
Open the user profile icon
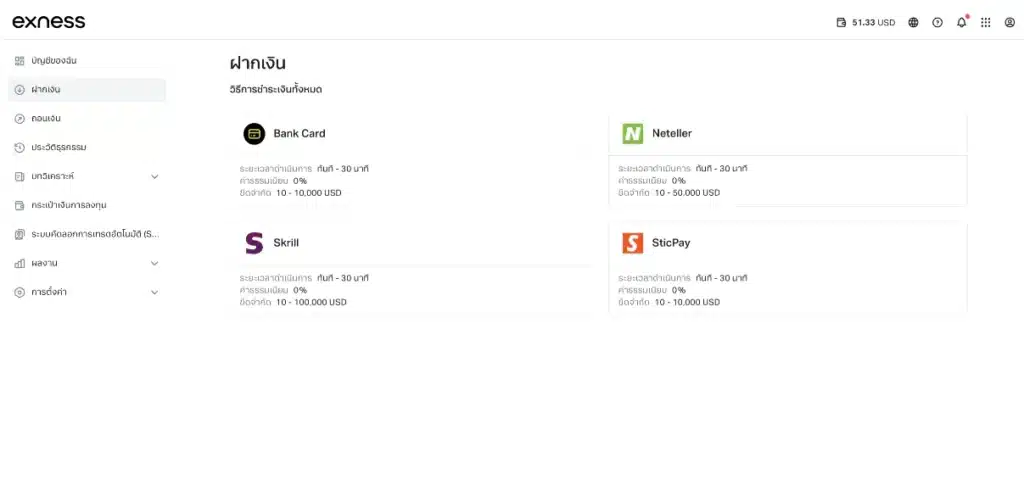point(1009,22)
